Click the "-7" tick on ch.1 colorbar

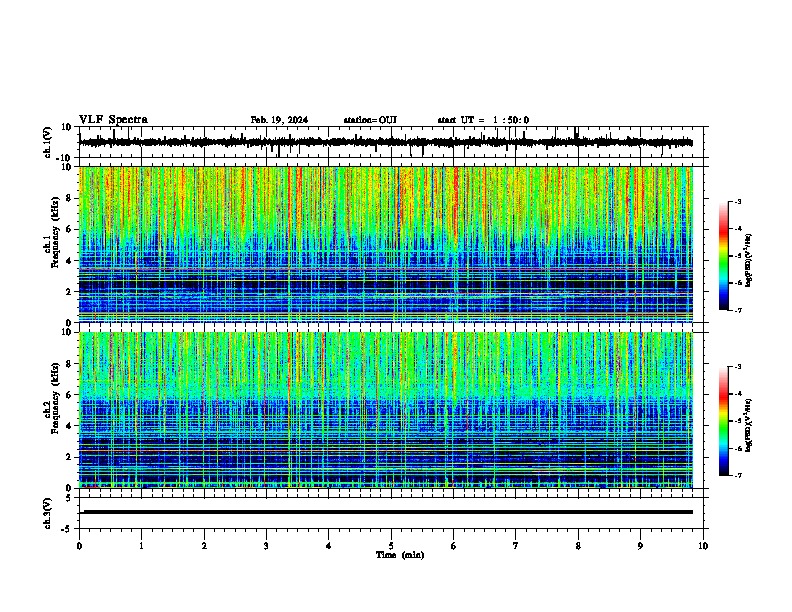coord(737,311)
